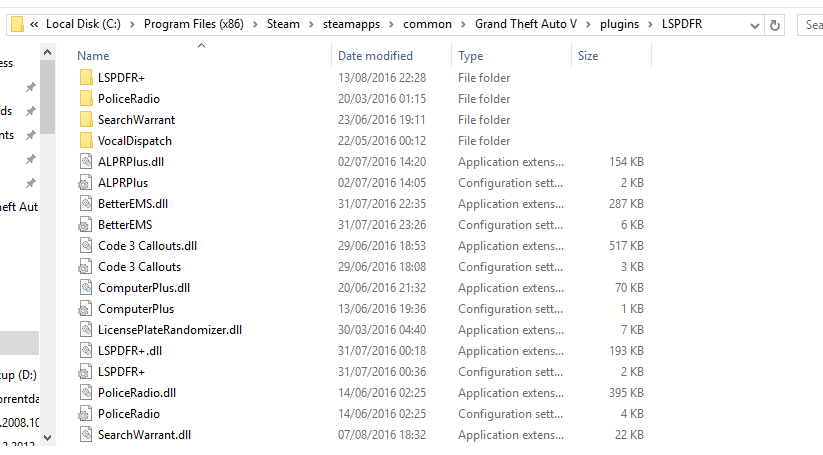Expand the arrow after plugins breadcrumb

point(650,25)
